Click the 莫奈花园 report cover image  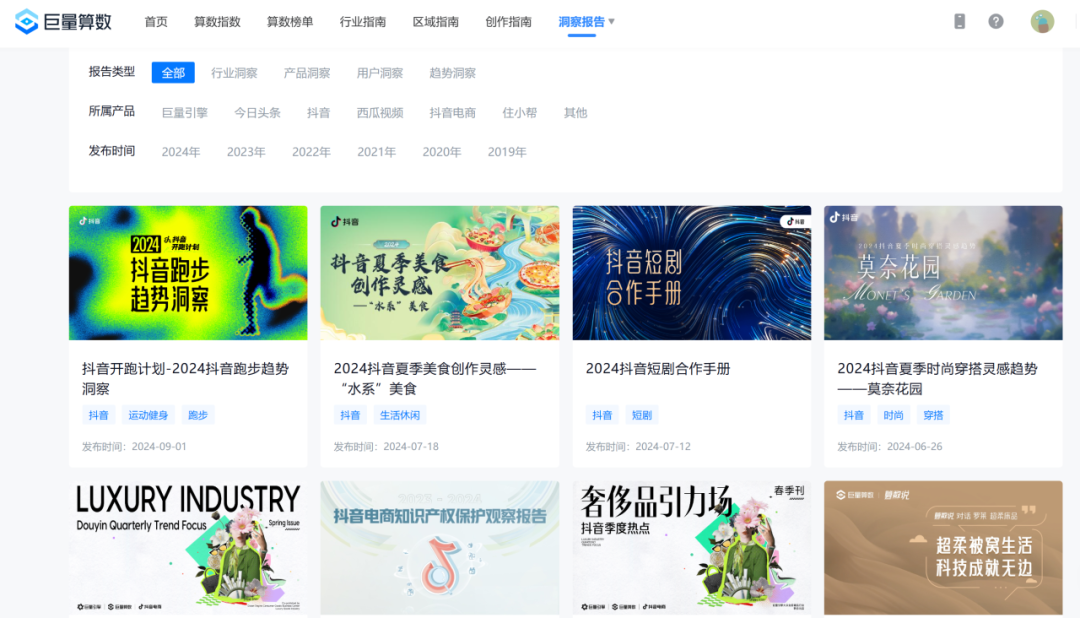[x=943, y=273]
